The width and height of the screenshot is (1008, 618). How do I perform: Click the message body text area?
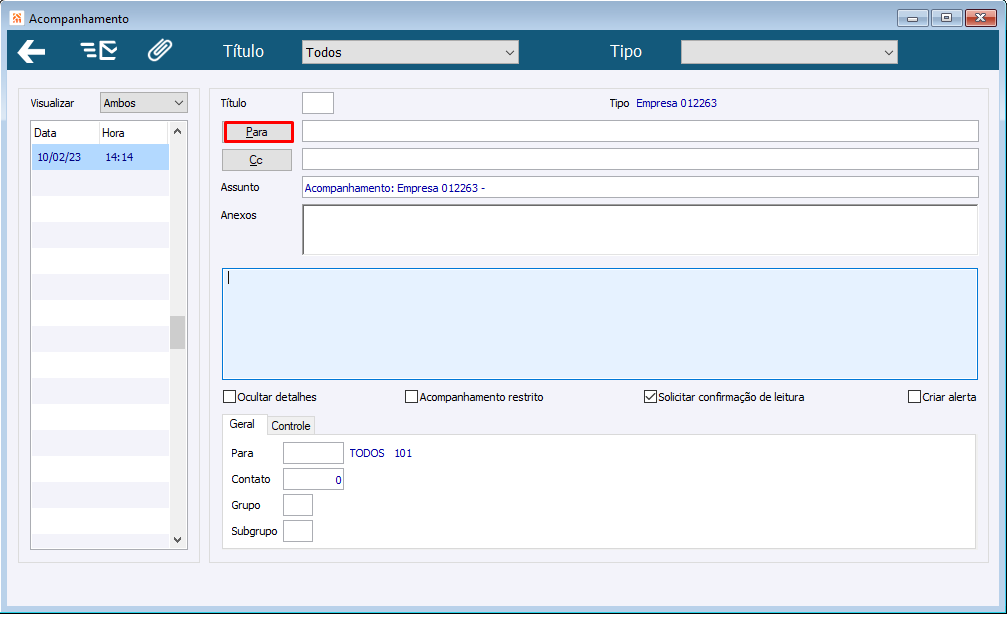(x=600, y=323)
